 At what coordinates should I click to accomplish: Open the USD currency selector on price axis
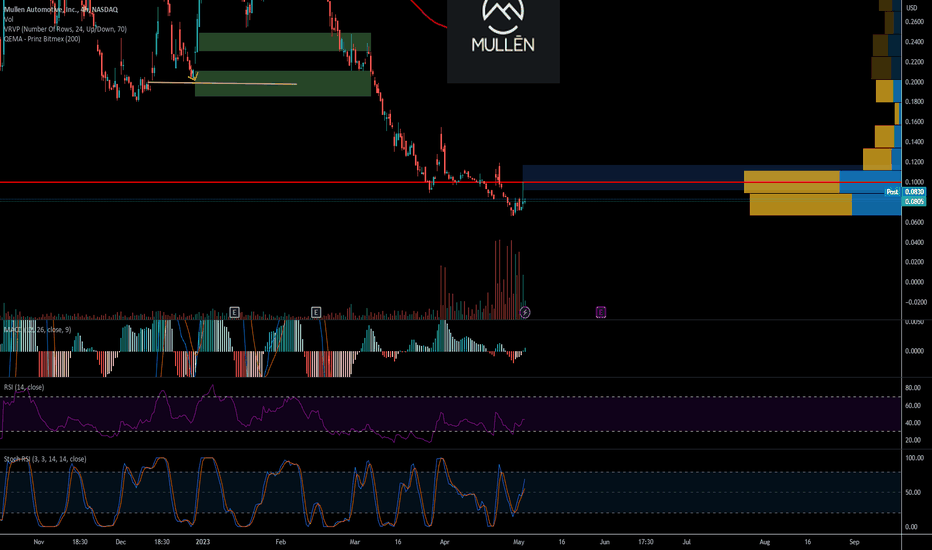pos(912,8)
